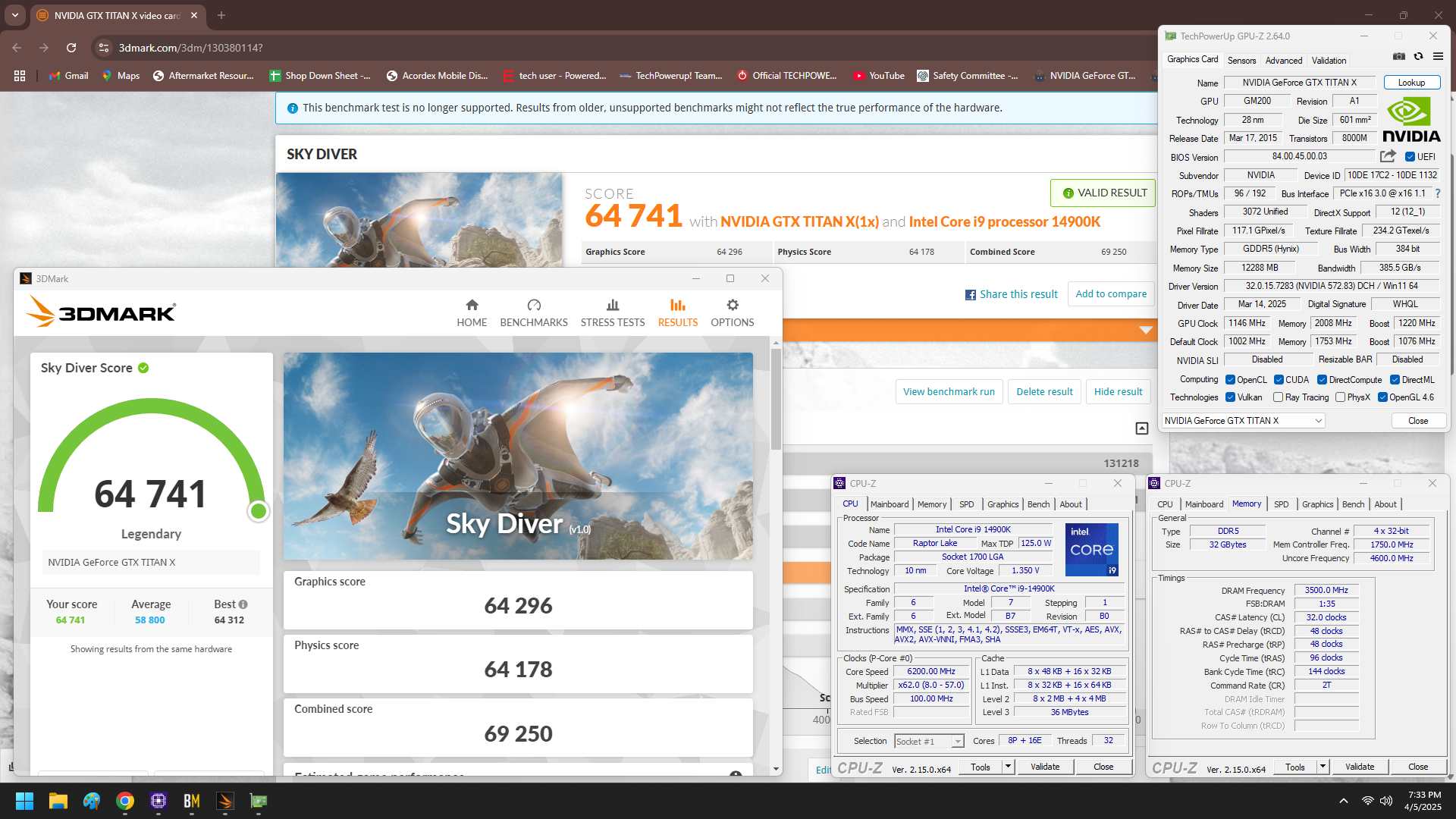1456x819 pixels.
Task: Click the collapse panel icon beside 131218
Action: point(1142,428)
